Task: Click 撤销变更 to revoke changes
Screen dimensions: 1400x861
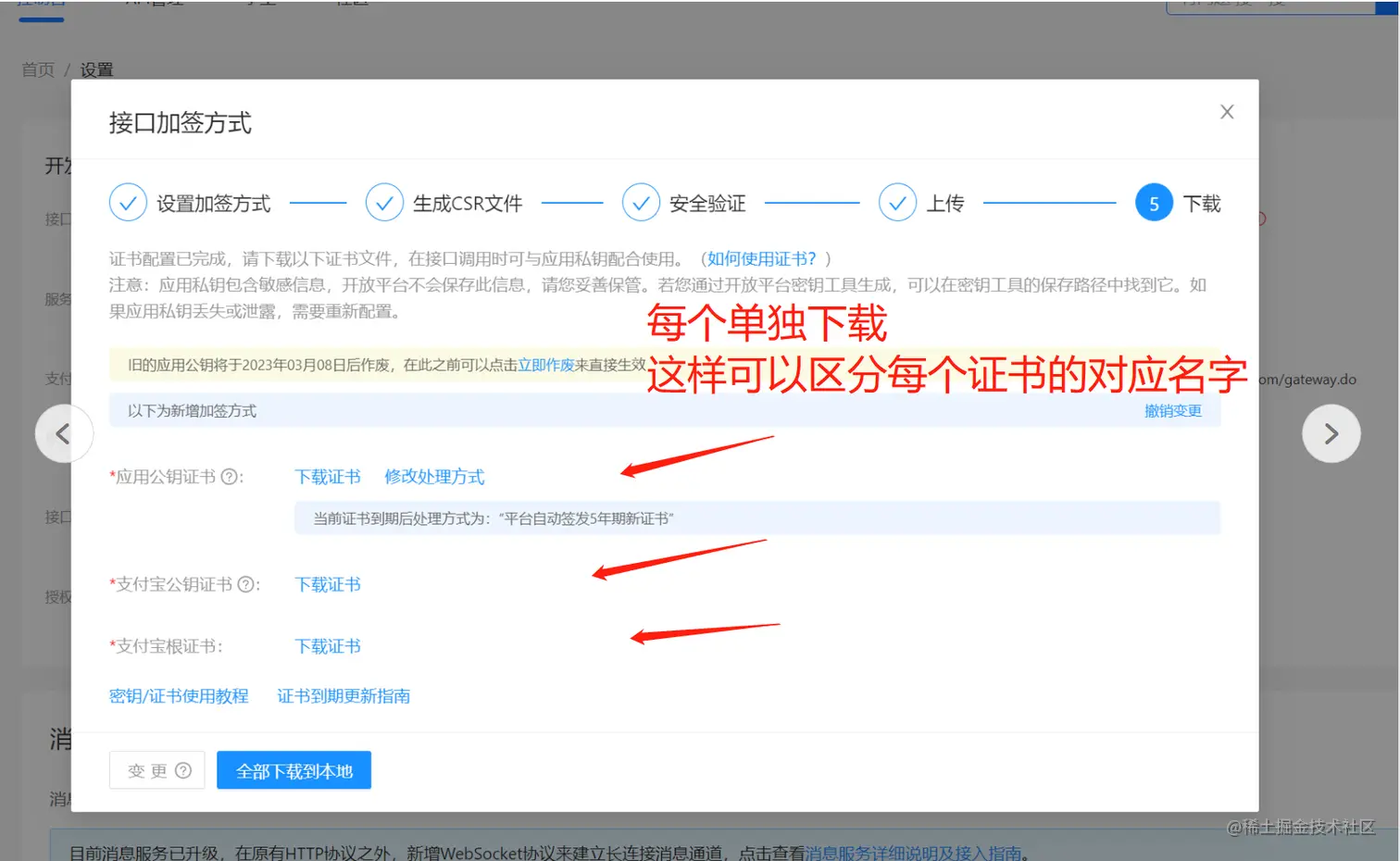Action: tap(1173, 411)
